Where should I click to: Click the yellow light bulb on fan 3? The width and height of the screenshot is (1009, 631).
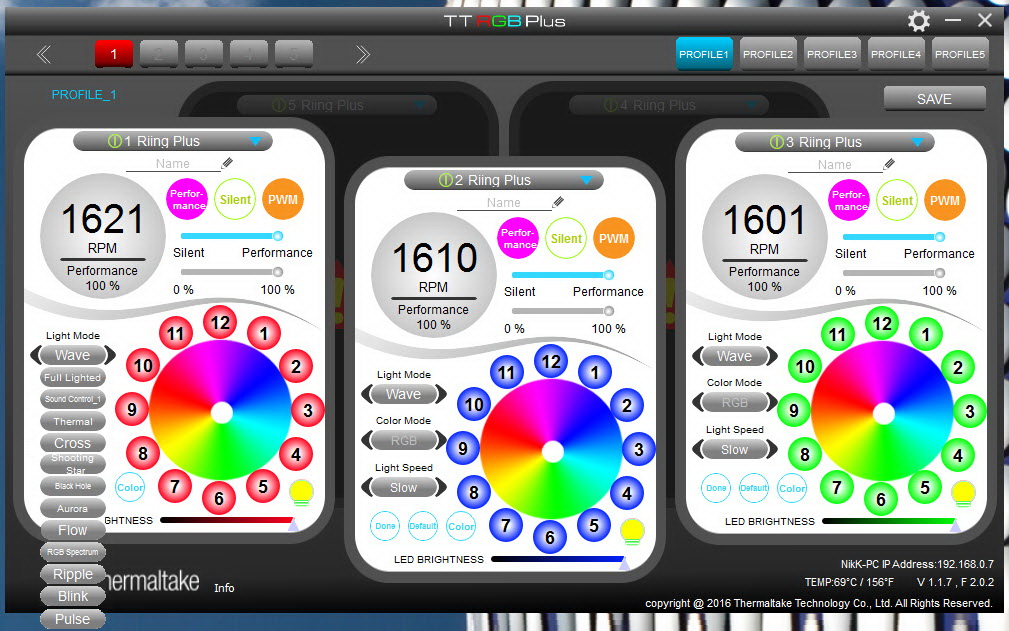coord(963,493)
